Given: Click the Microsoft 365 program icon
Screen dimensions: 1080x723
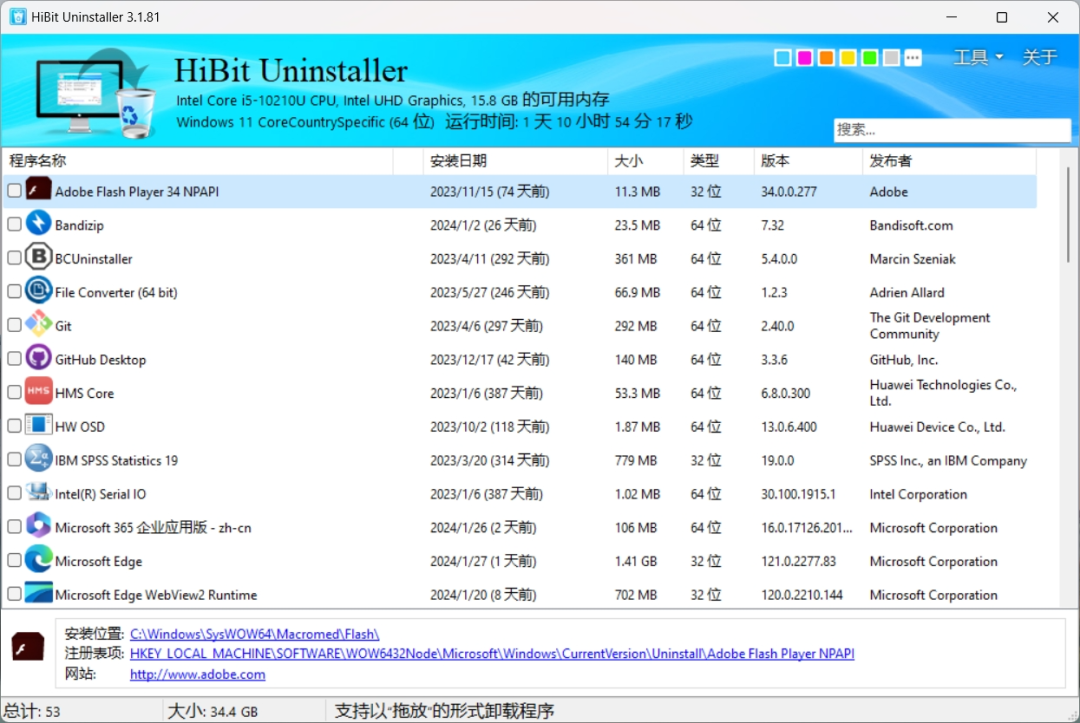Looking at the screenshot, I should pos(39,525).
